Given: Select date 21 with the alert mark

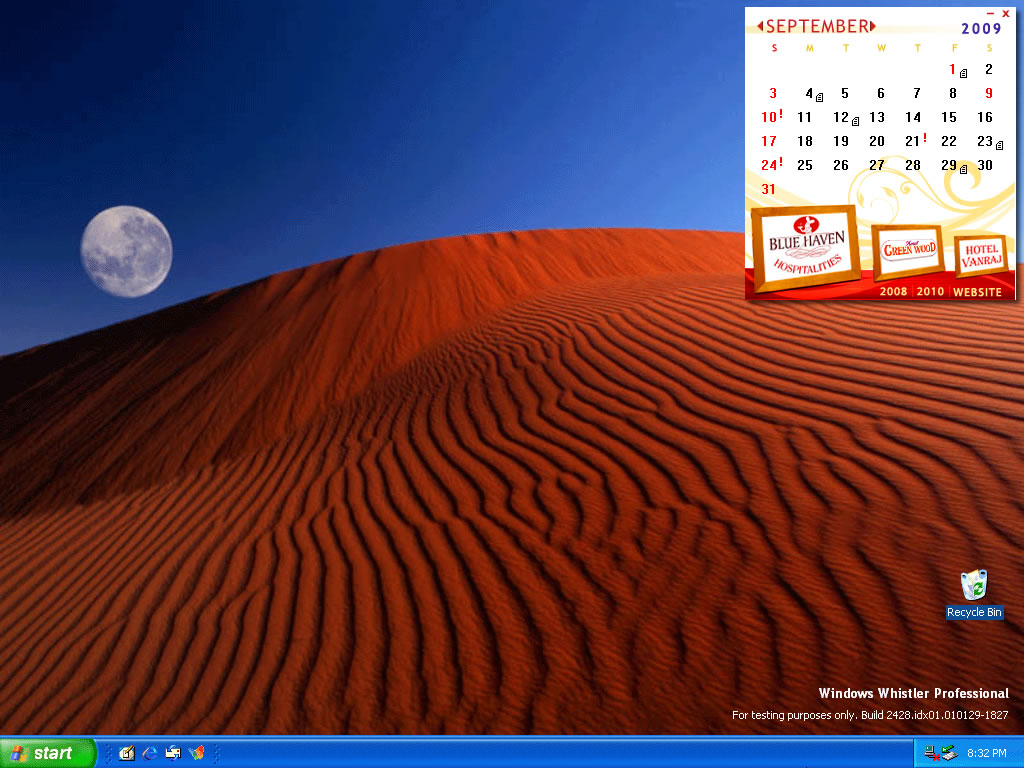Looking at the screenshot, I should click(913, 141).
